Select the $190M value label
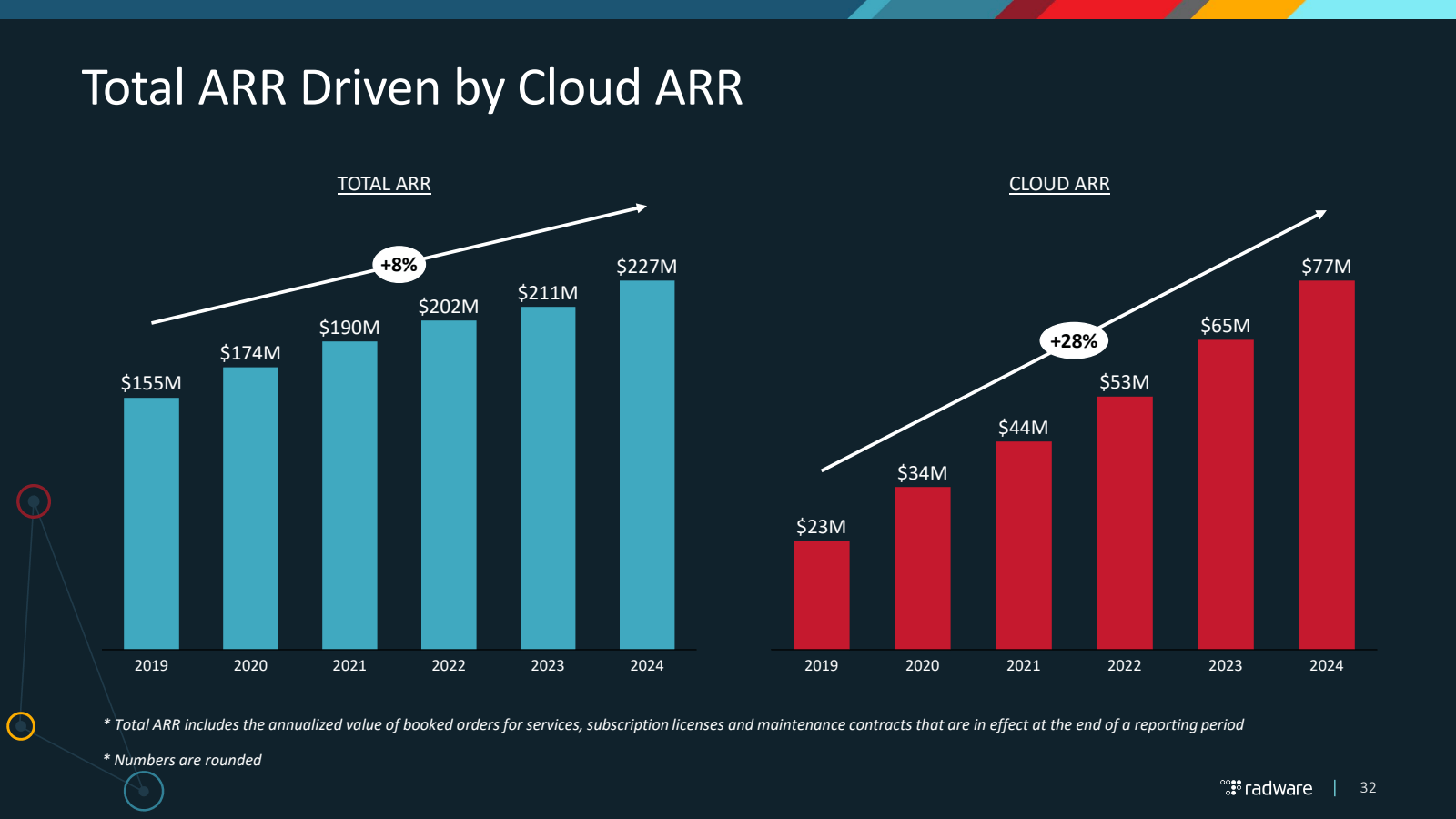Image resolution: width=1456 pixels, height=819 pixels. point(349,328)
